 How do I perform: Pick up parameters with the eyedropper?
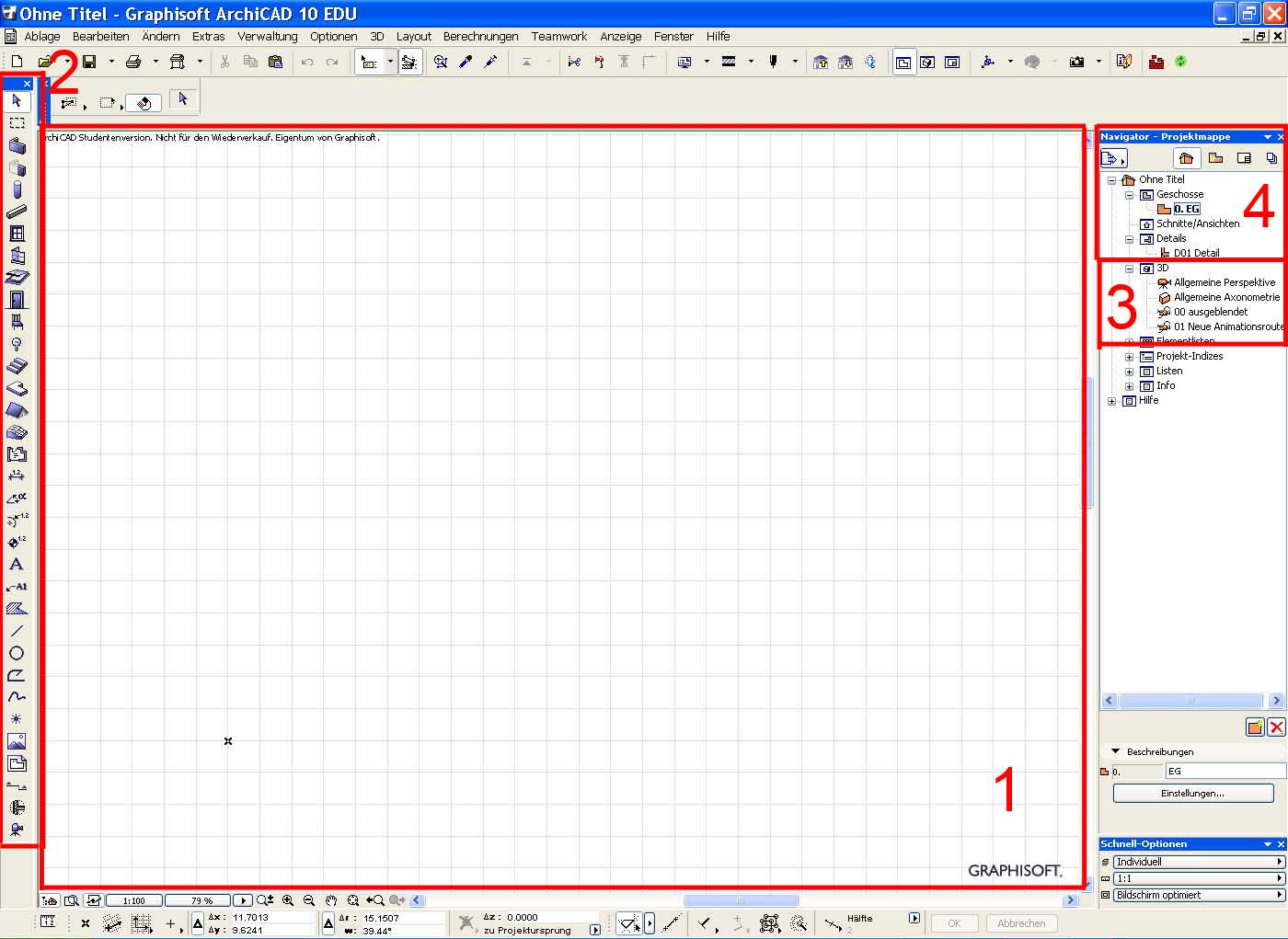pyautogui.click(x=466, y=62)
